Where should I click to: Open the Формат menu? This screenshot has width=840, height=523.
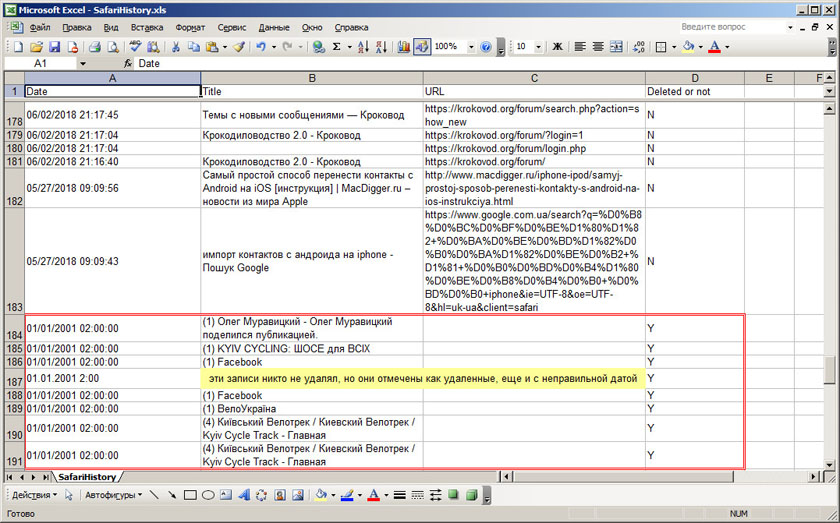click(190, 27)
